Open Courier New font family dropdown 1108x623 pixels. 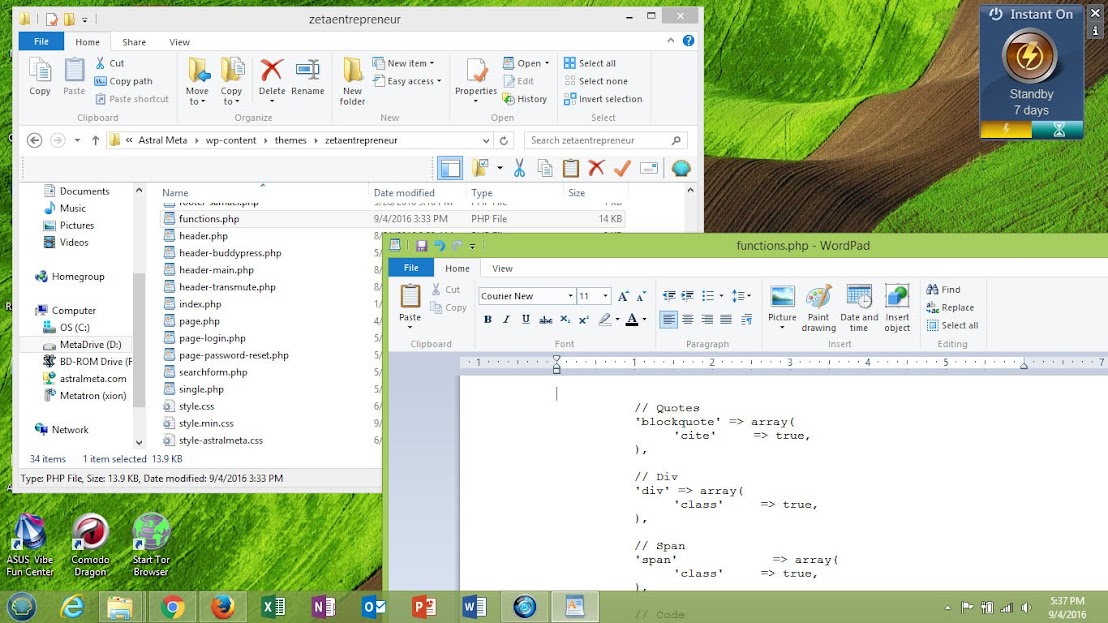tap(570, 296)
